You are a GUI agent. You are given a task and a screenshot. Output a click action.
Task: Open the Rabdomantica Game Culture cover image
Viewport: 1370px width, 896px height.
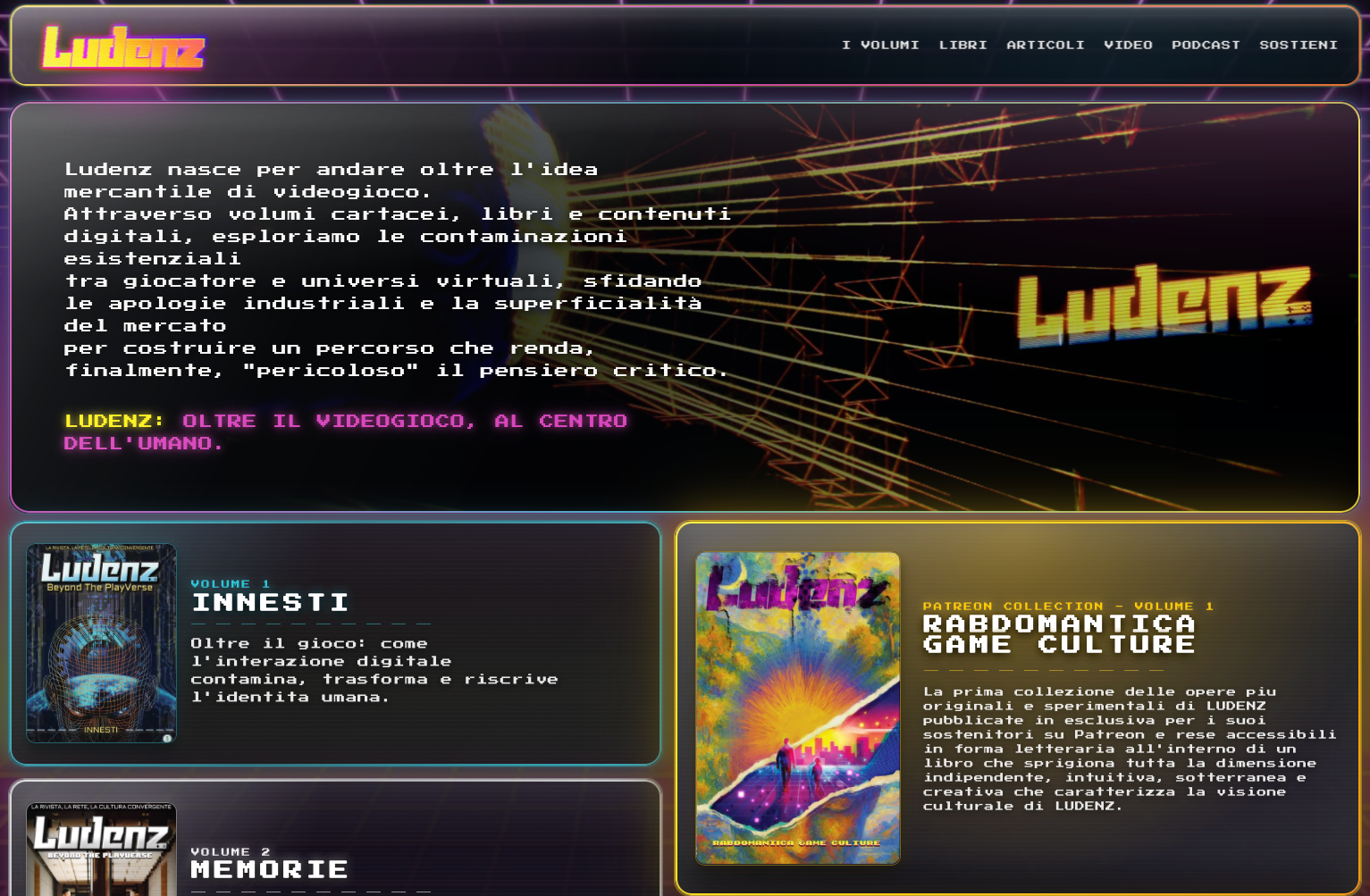797,708
